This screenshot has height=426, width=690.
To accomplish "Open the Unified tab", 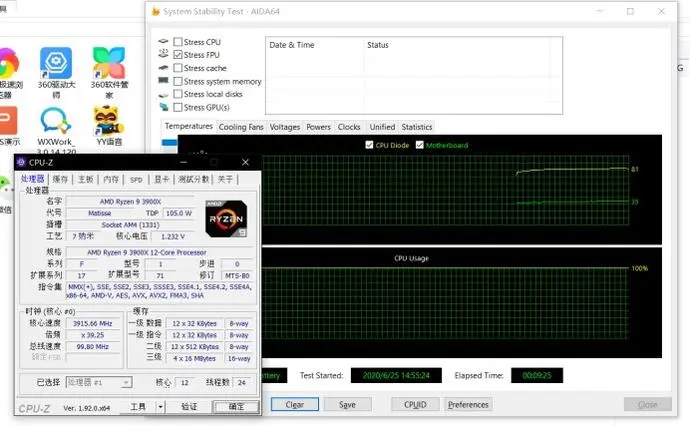I will (382, 127).
